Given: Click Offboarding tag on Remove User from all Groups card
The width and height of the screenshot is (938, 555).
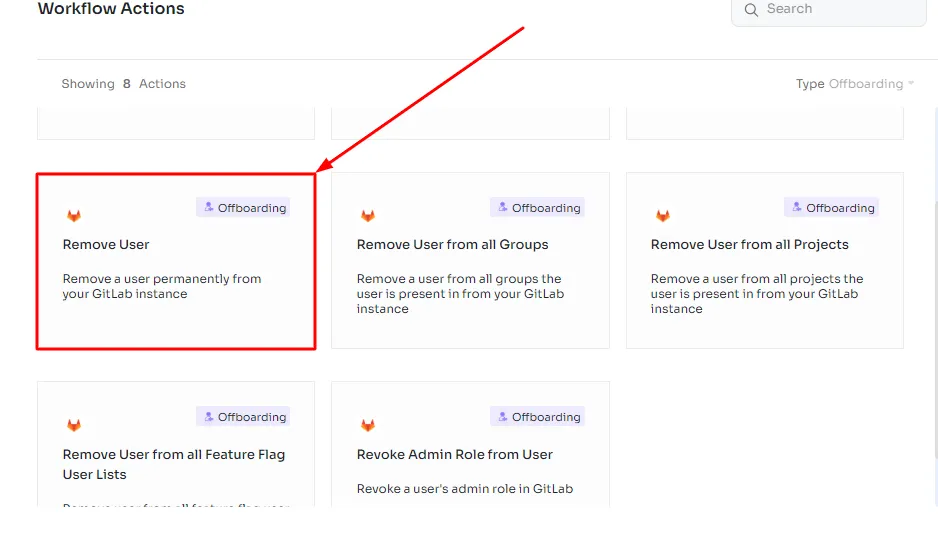Looking at the screenshot, I should [537, 208].
